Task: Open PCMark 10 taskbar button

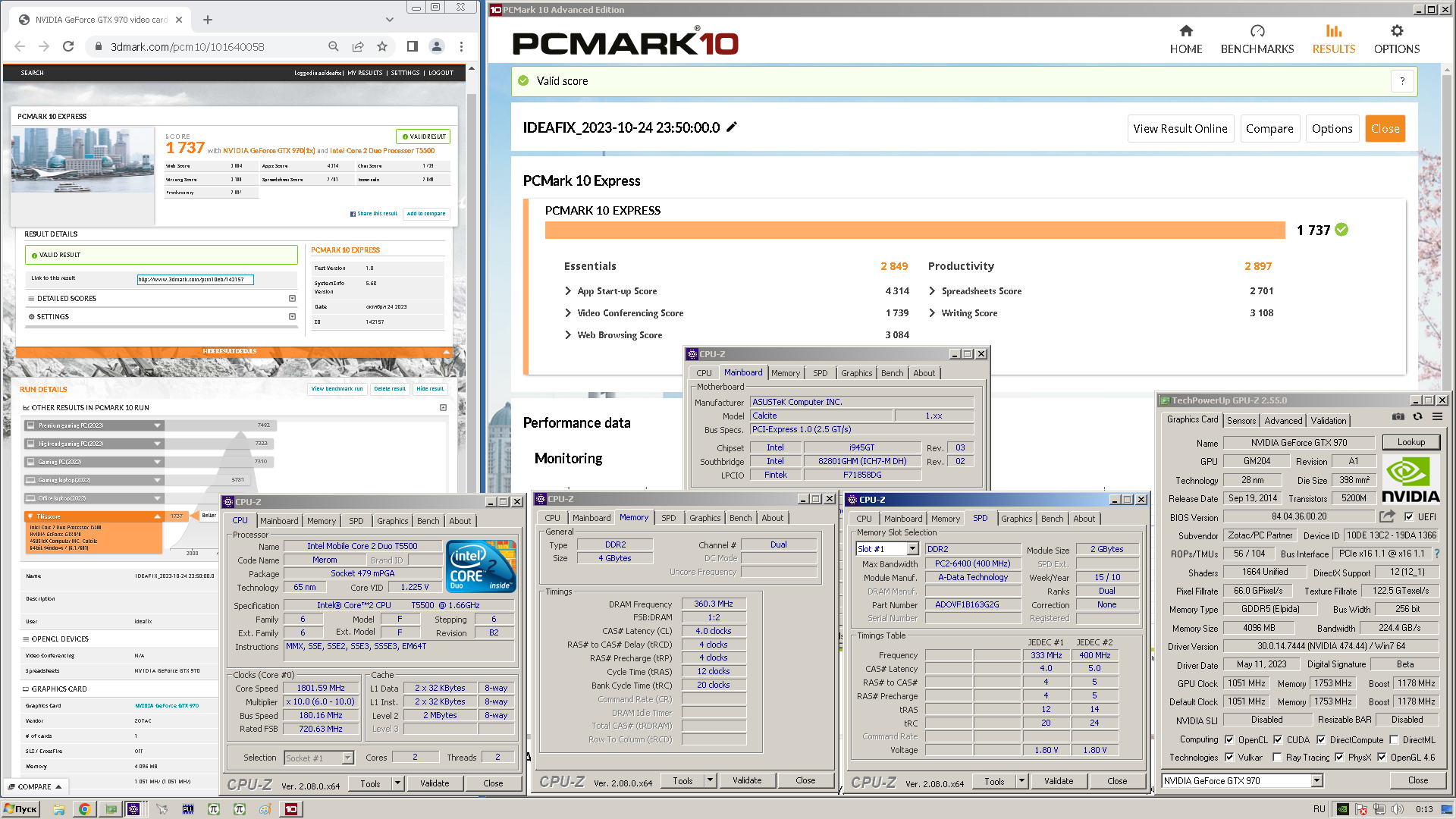Action: click(x=291, y=809)
